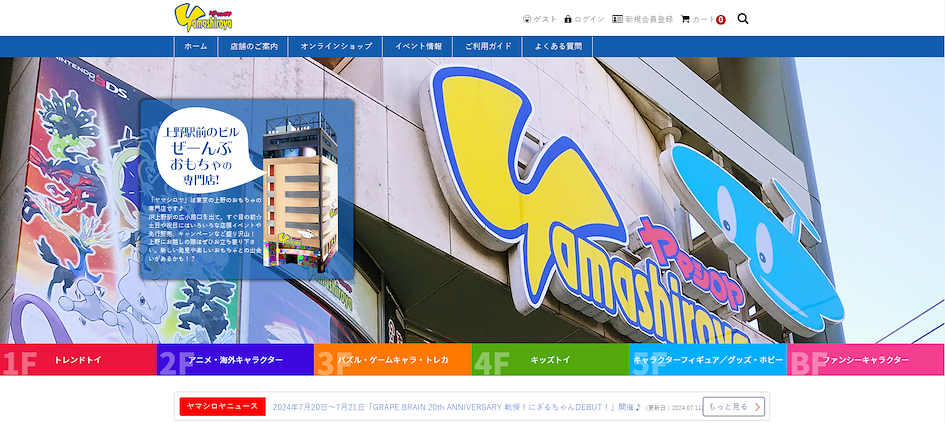Screen dimensions: 945x423
Task: Click the red ヤマシロヤニュース label
Action: (x=222, y=407)
